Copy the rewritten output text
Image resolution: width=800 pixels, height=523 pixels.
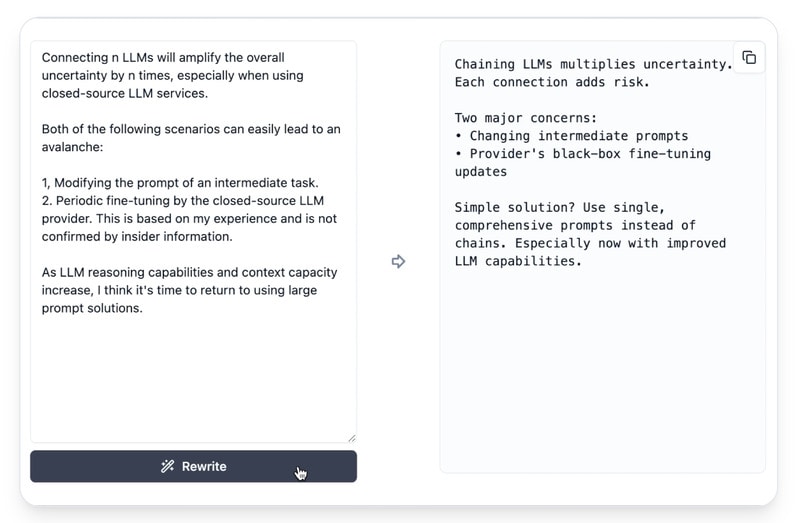[x=749, y=58]
